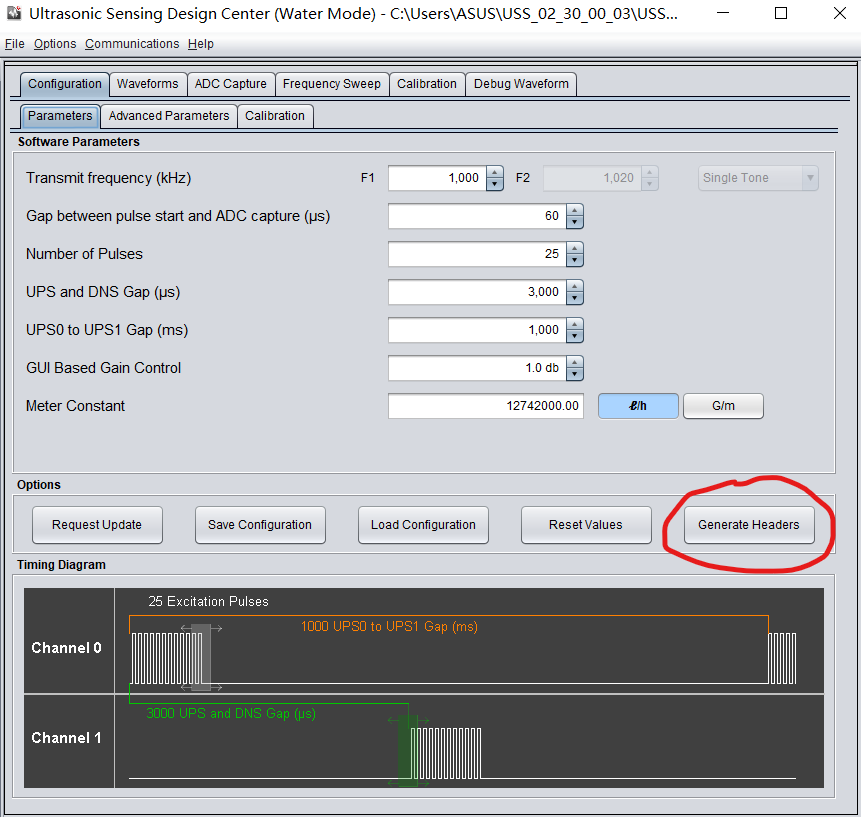
Task: Load a saved configuration
Action: click(423, 524)
